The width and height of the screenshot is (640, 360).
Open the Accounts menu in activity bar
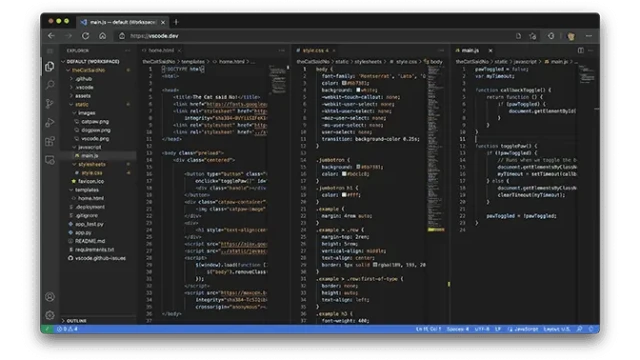(50, 297)
